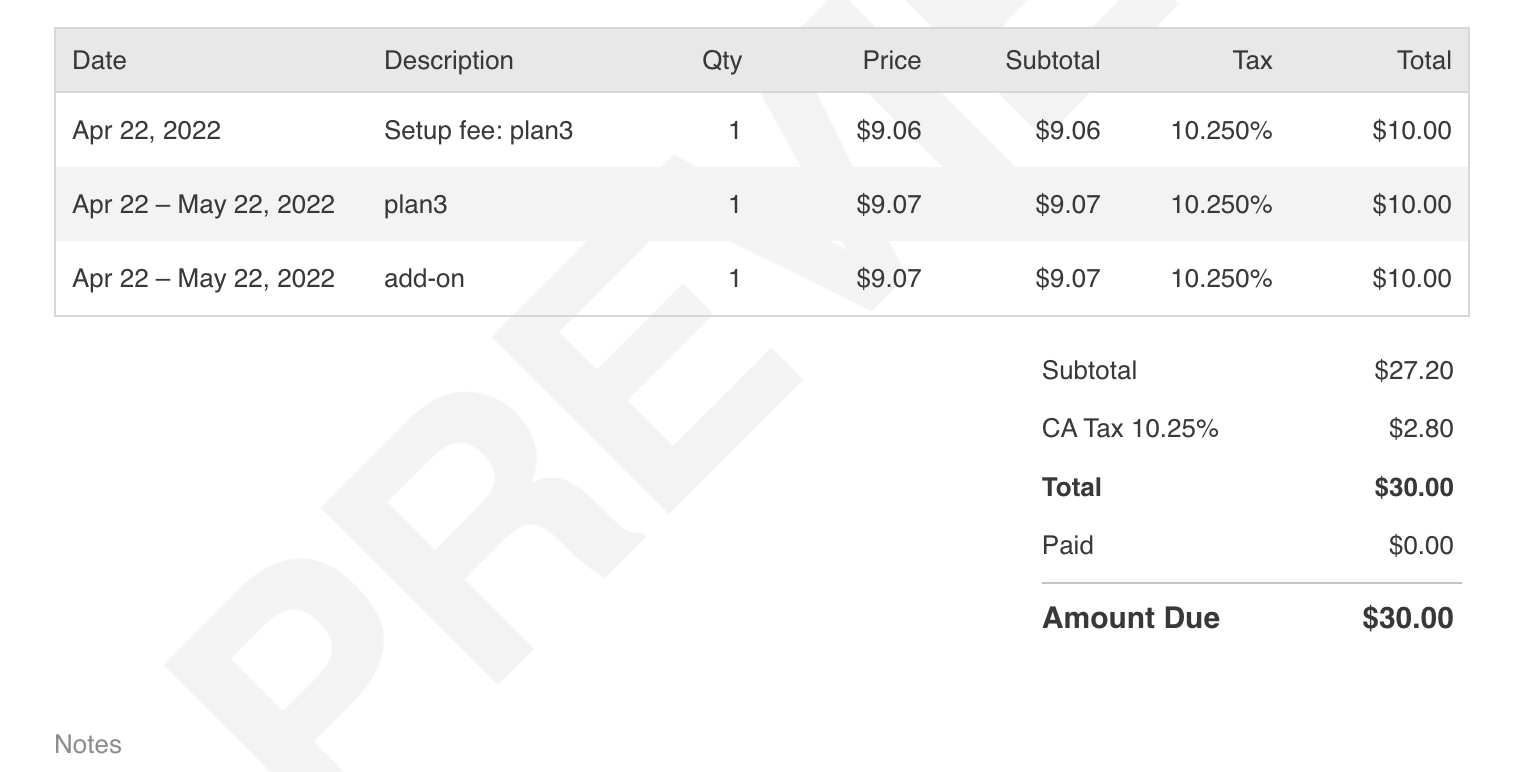This screenshot has width=1530, height=772.
Task: Click the $2.80 tax amount
Action: (x=1420, y=429)
